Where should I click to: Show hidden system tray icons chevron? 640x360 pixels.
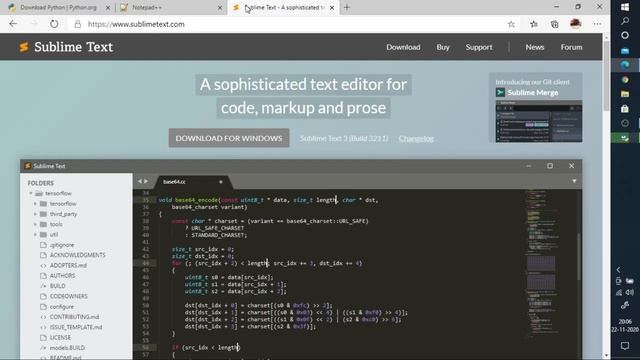click(x=618, y=269)
